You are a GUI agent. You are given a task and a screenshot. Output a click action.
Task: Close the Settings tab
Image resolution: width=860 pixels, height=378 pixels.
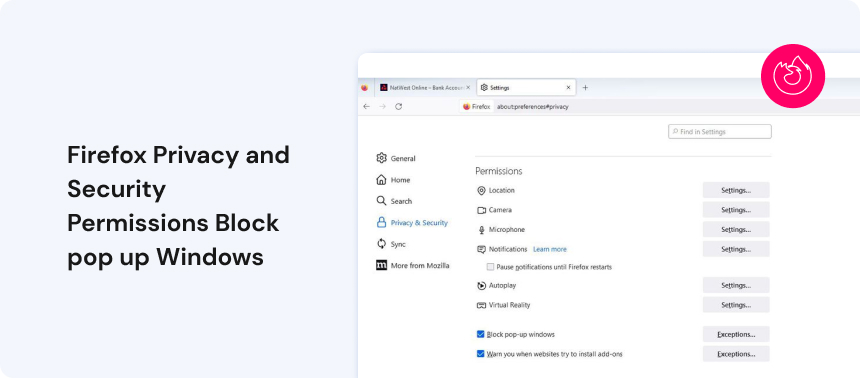568,87
